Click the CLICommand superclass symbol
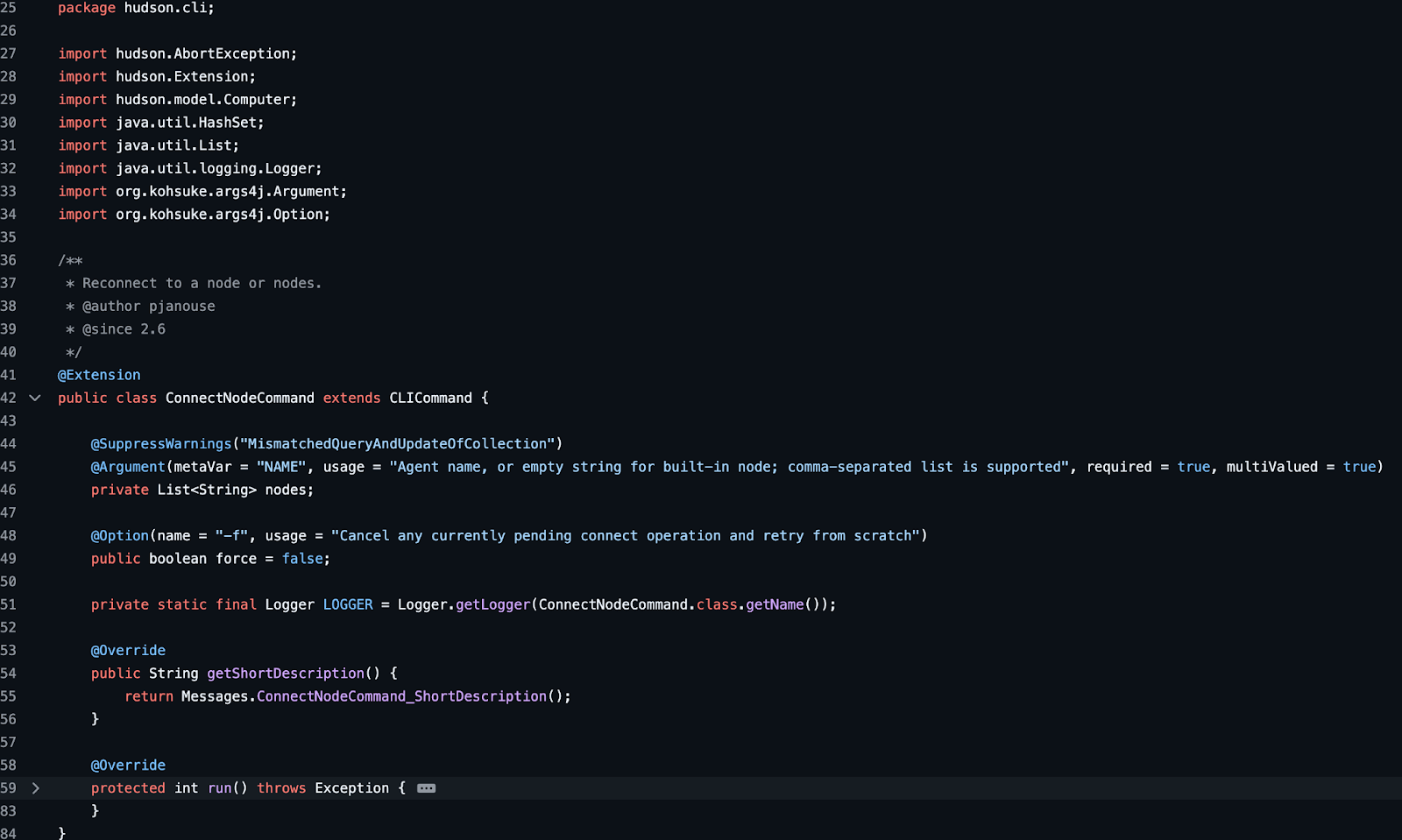1402x840 pixels. click(x=430, y=398)
